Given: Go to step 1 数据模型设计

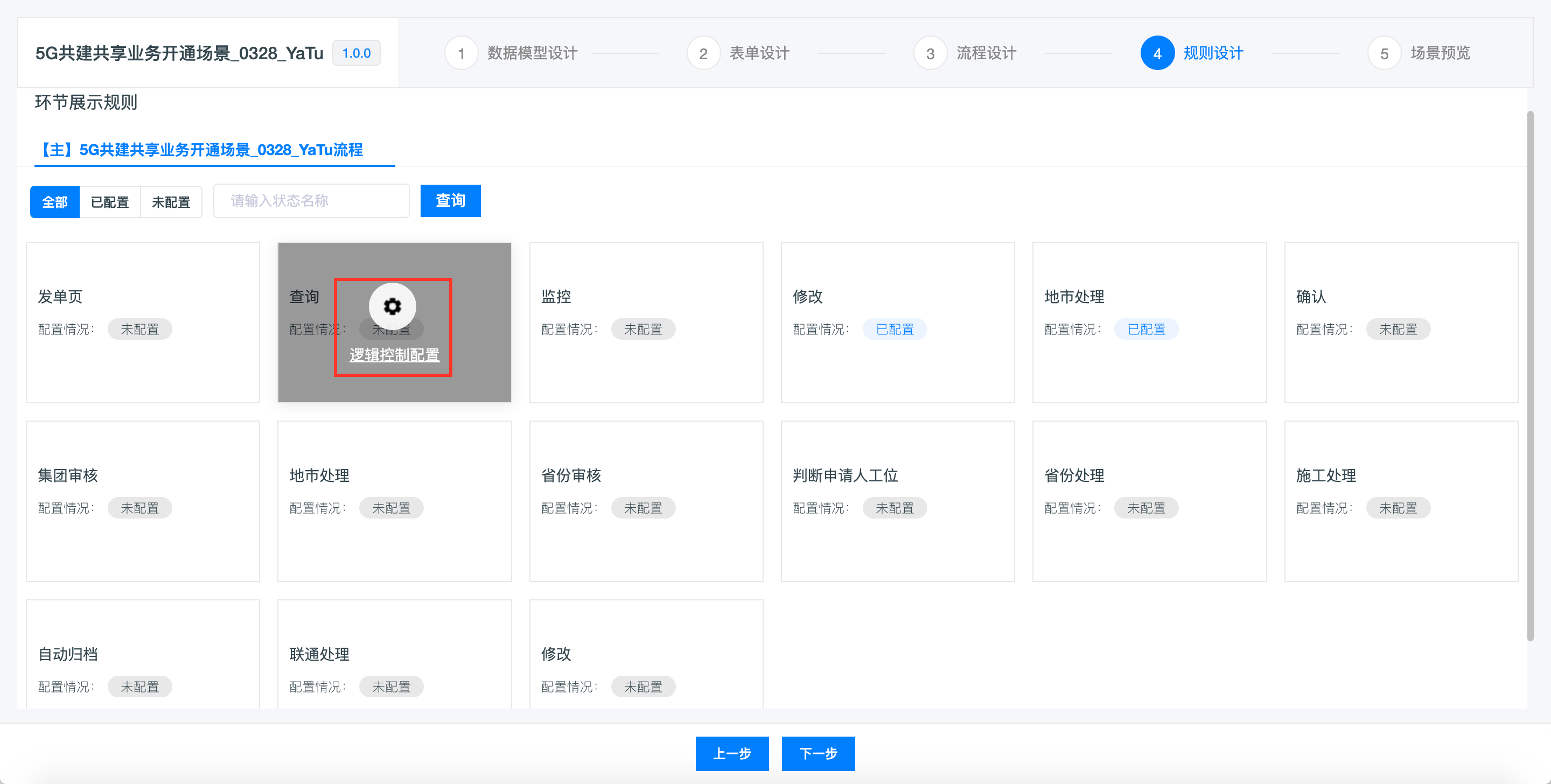Looking at the screenshot, I should [x=511, y=53].
